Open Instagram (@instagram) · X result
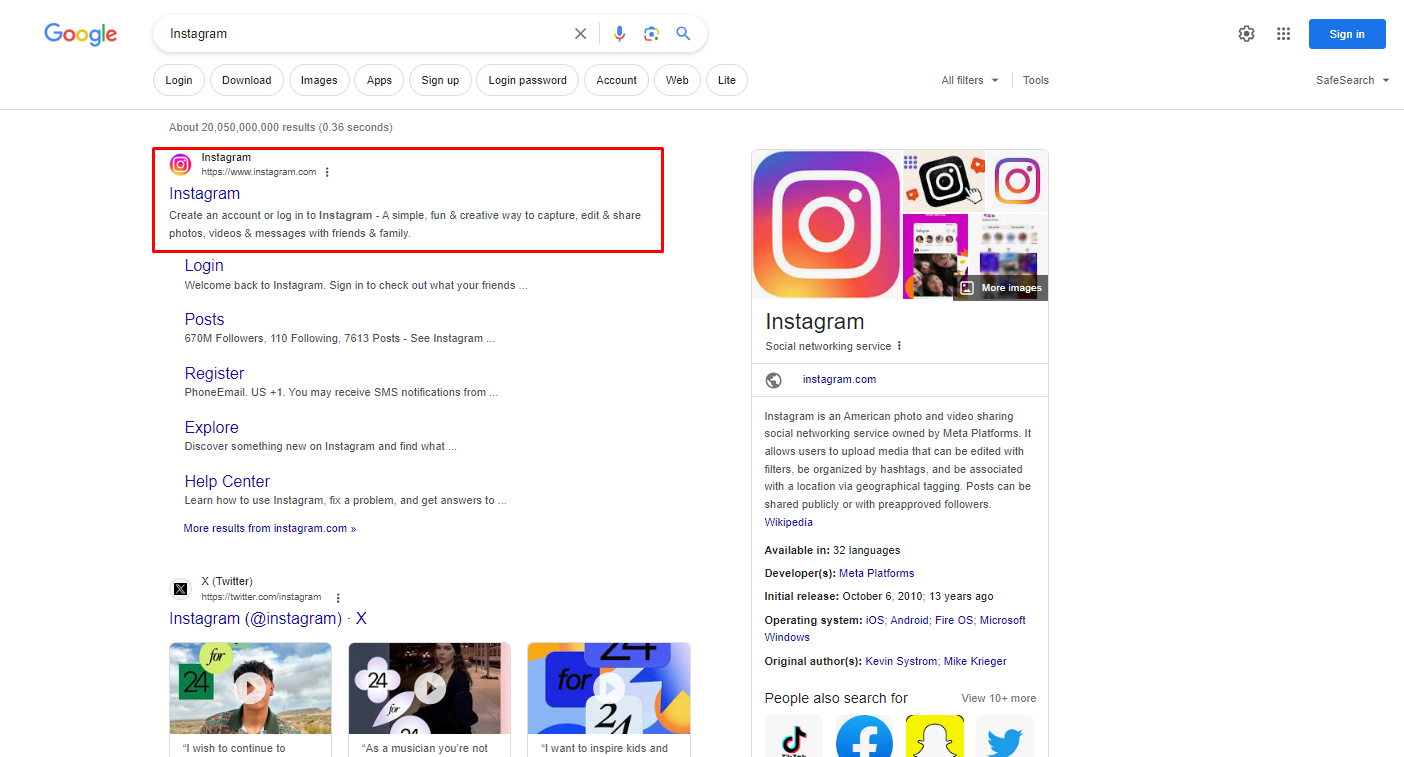Image resolution: width=1404 pixels, height=757 pixels. click(268, 619)
